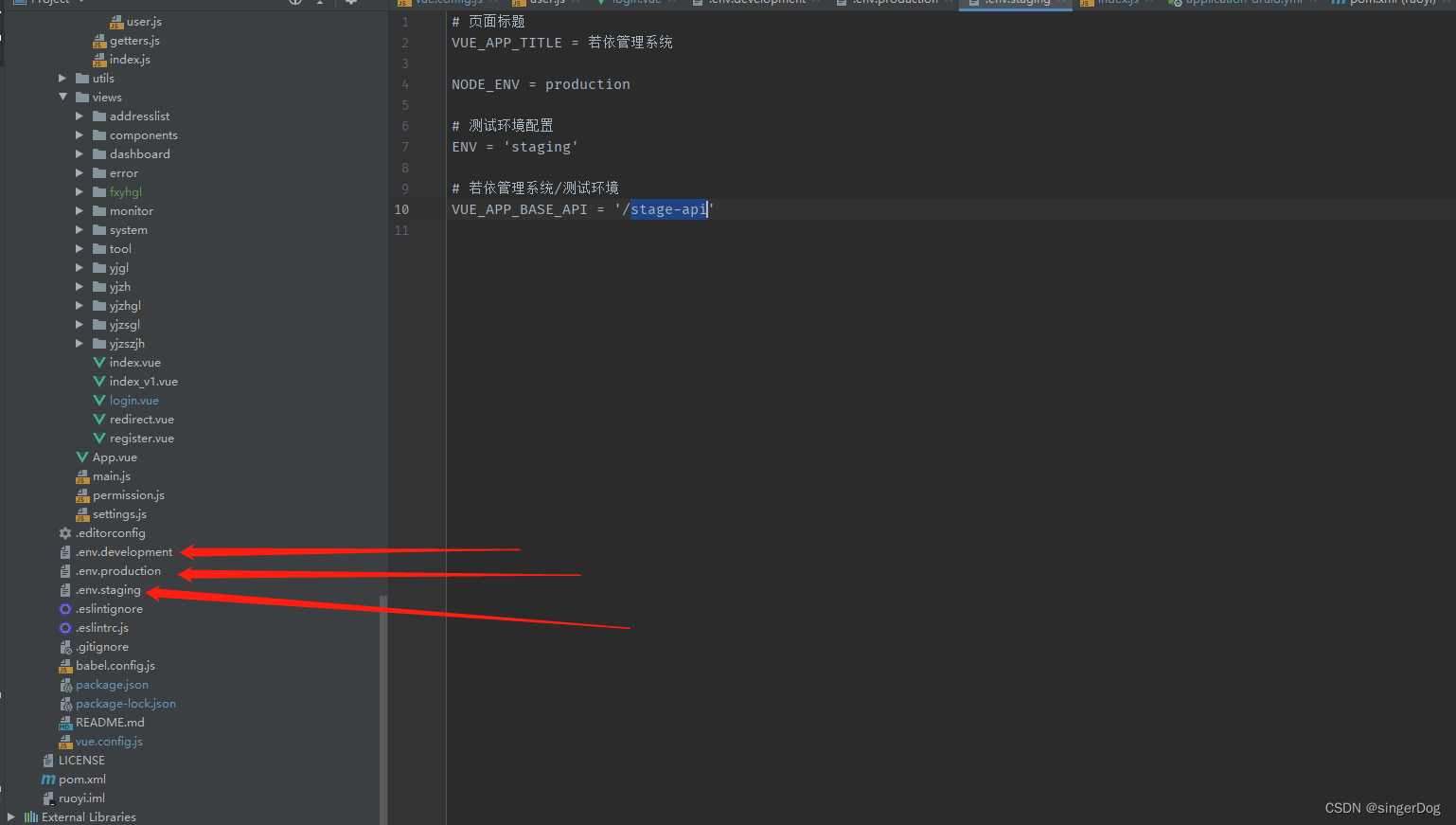Click the file icon beside LICENSE
Screen dimensions: 1456x825
[48, 761]
